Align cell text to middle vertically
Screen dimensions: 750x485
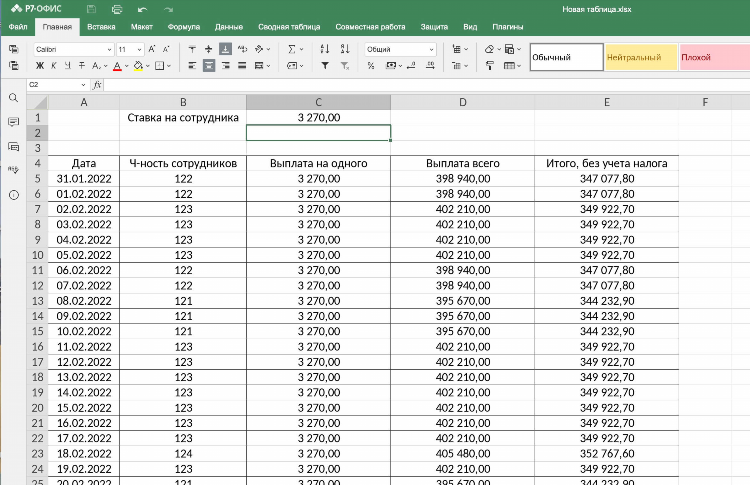point(209,49)
